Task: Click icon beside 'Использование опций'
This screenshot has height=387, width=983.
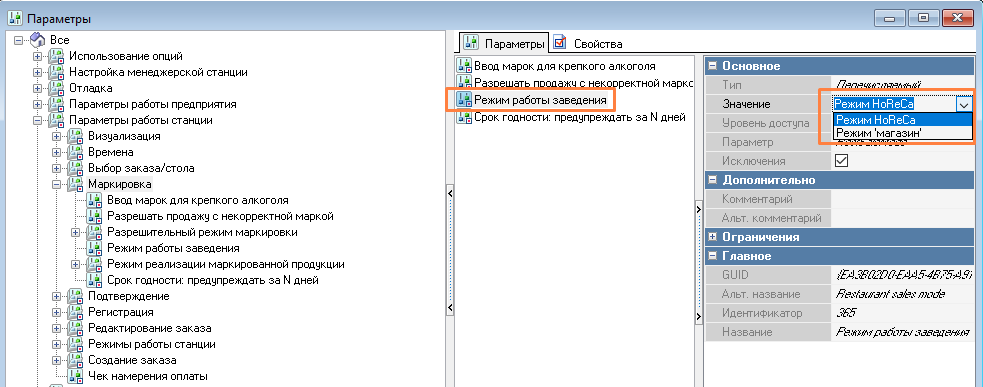Action: [x=57, y=56]
